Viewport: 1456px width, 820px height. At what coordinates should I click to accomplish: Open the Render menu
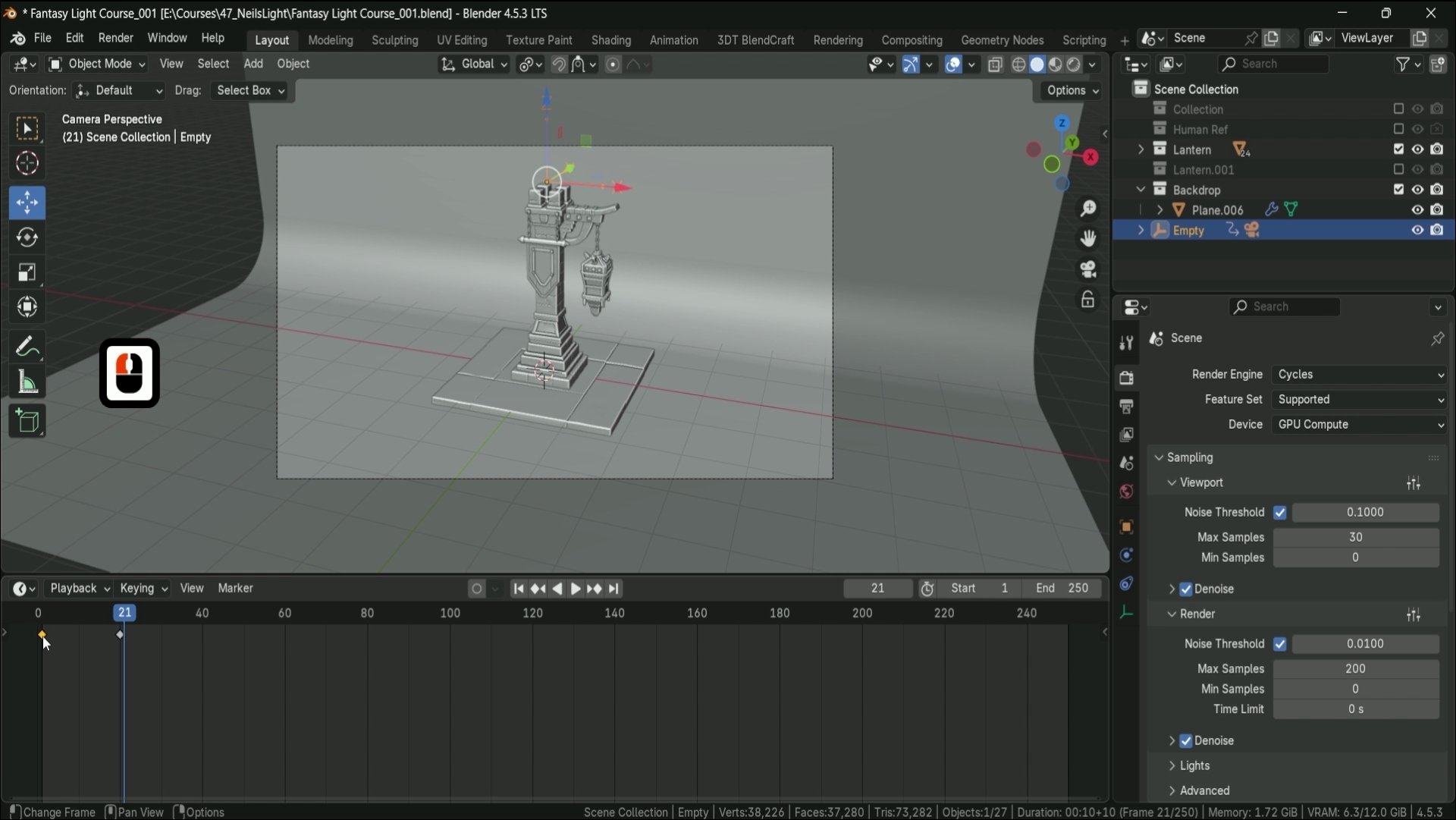115,38
